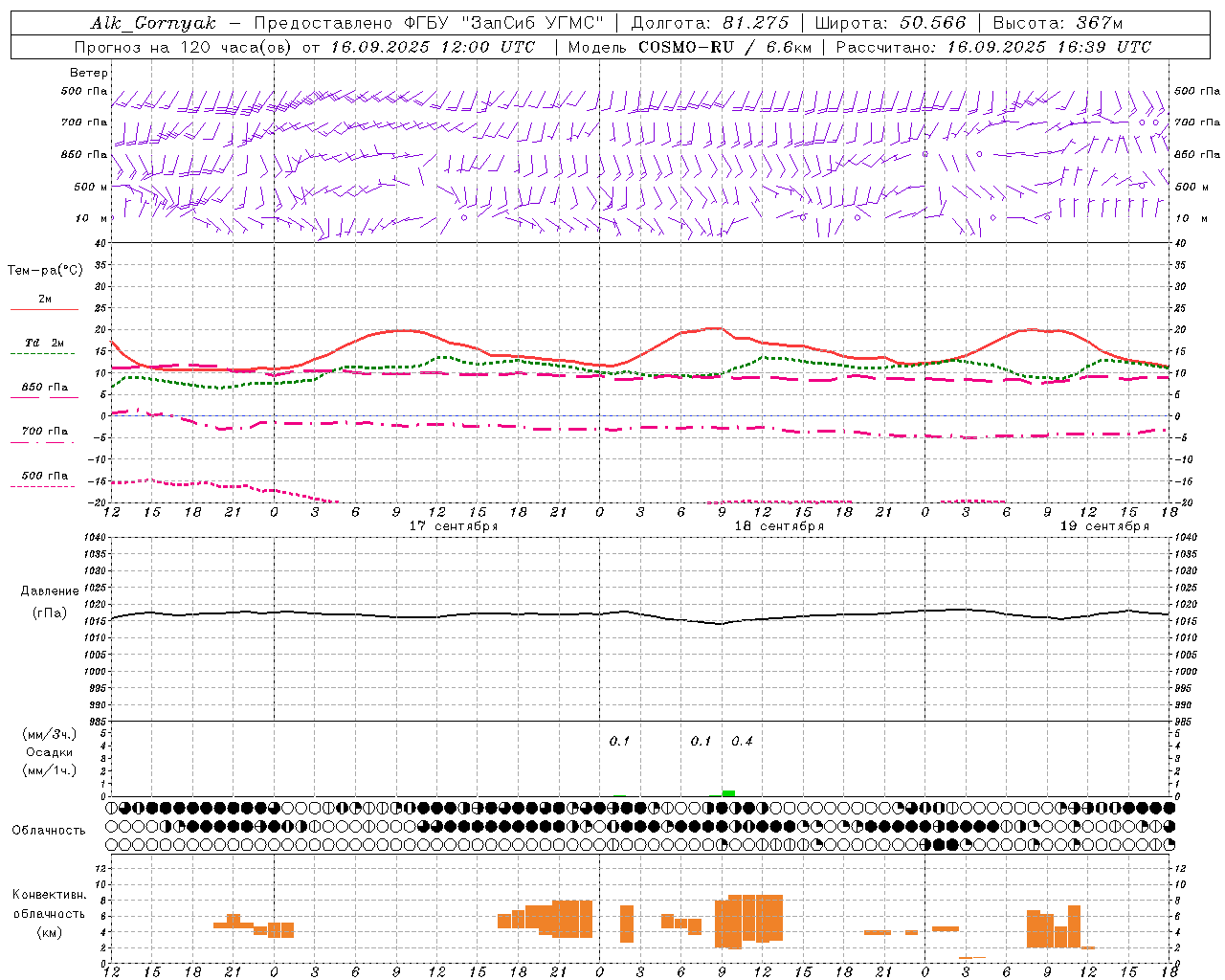
Task: Click the 0.4 precipitation amount value
Action: [742, 741]
